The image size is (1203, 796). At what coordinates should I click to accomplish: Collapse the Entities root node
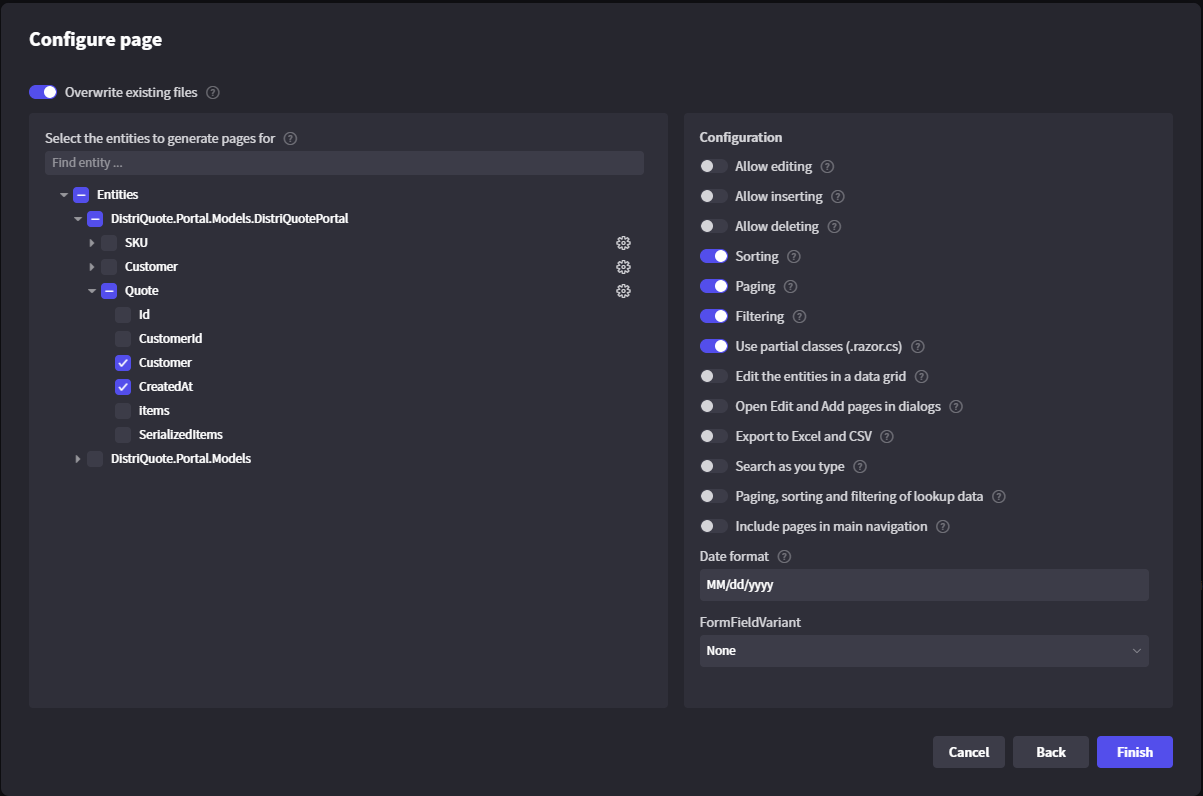(64, 195)
